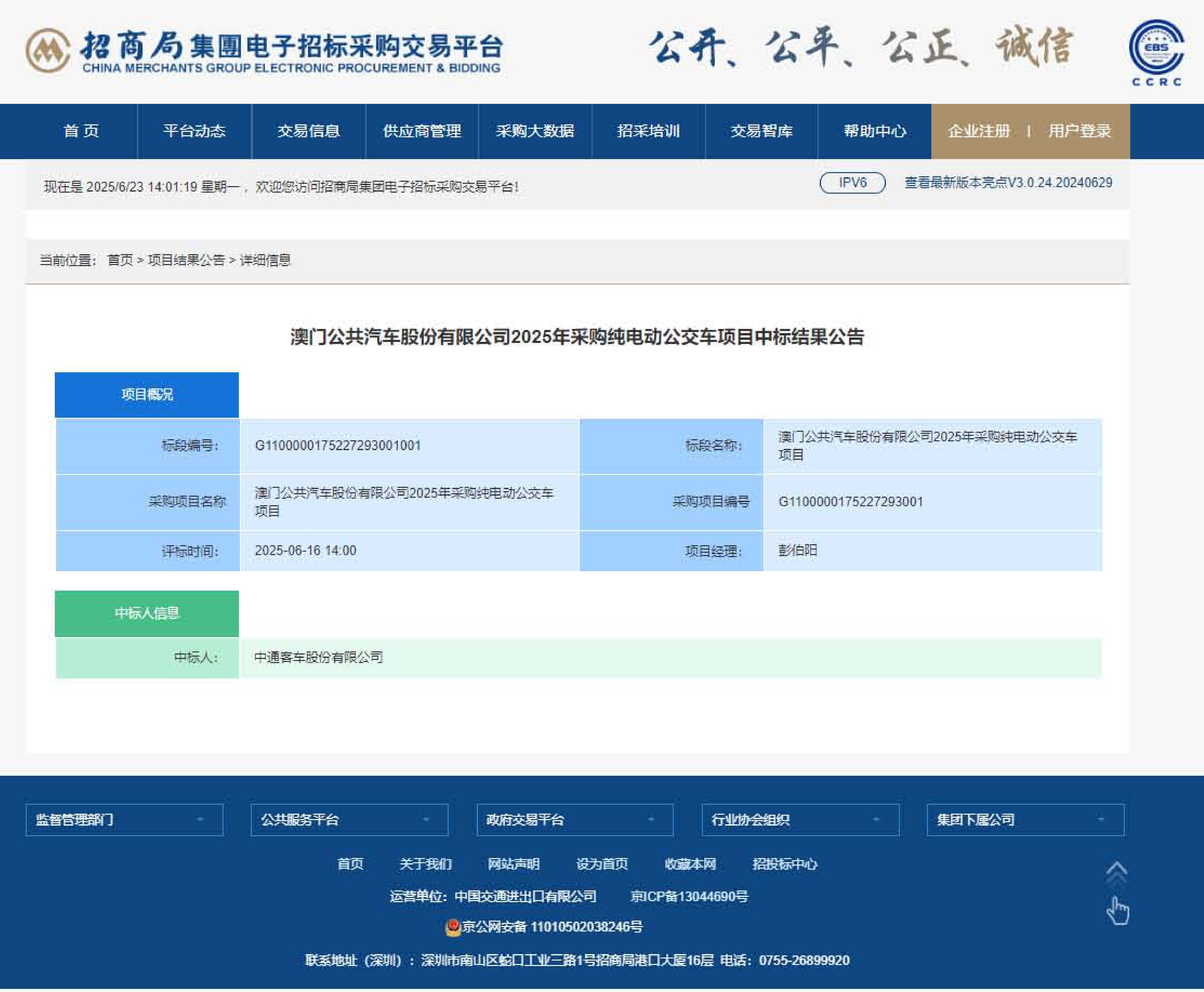The width and height of the screenshot is (1204, 992).
Task: Open 查看最新版本亮点V3.0.24.20240629 link
Action: (1008, 183)
